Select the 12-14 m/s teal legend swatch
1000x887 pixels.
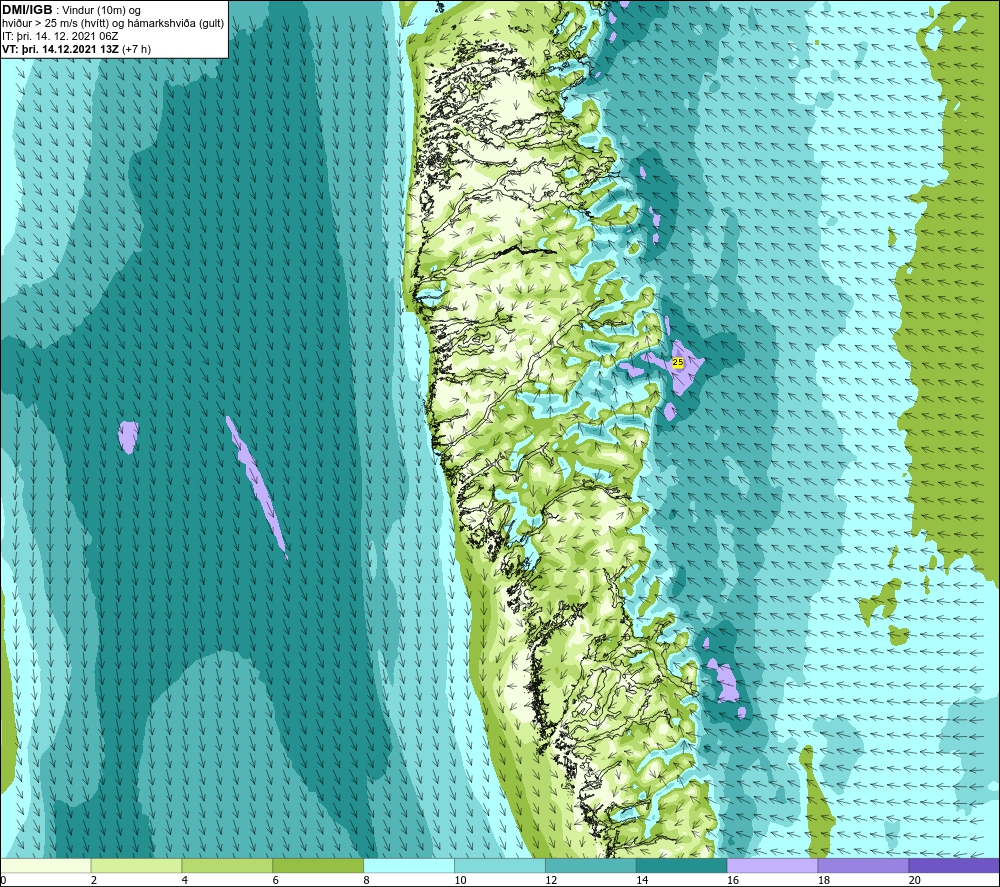pyautogui.click(x=591, y=865)
